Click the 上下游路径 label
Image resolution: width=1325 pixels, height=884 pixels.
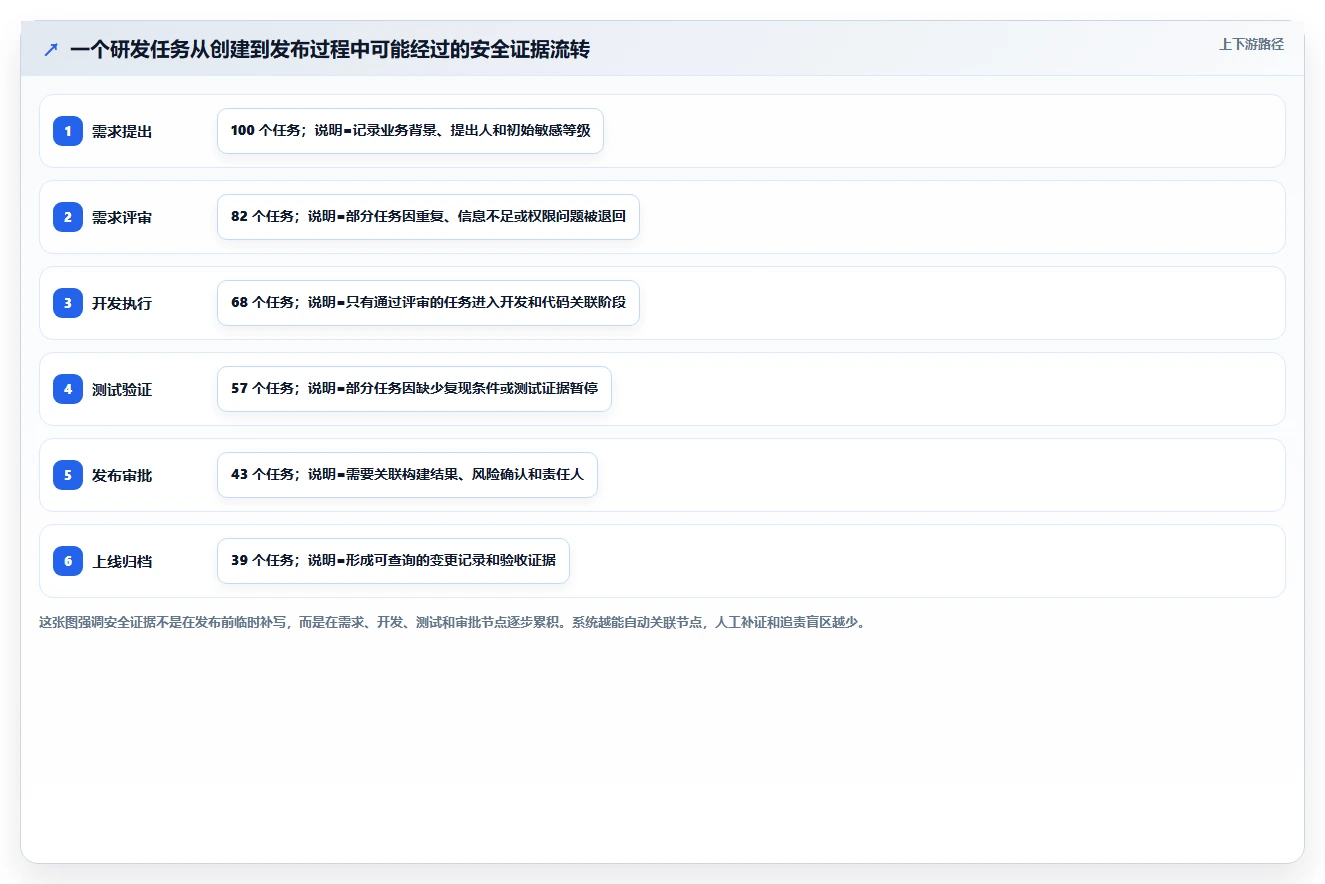click(x=1251, y=44)
